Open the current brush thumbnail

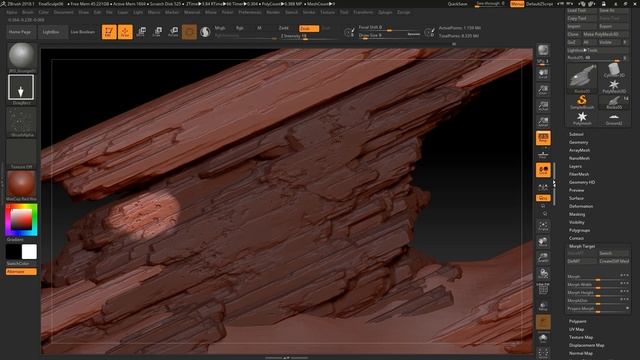[22, 57]
